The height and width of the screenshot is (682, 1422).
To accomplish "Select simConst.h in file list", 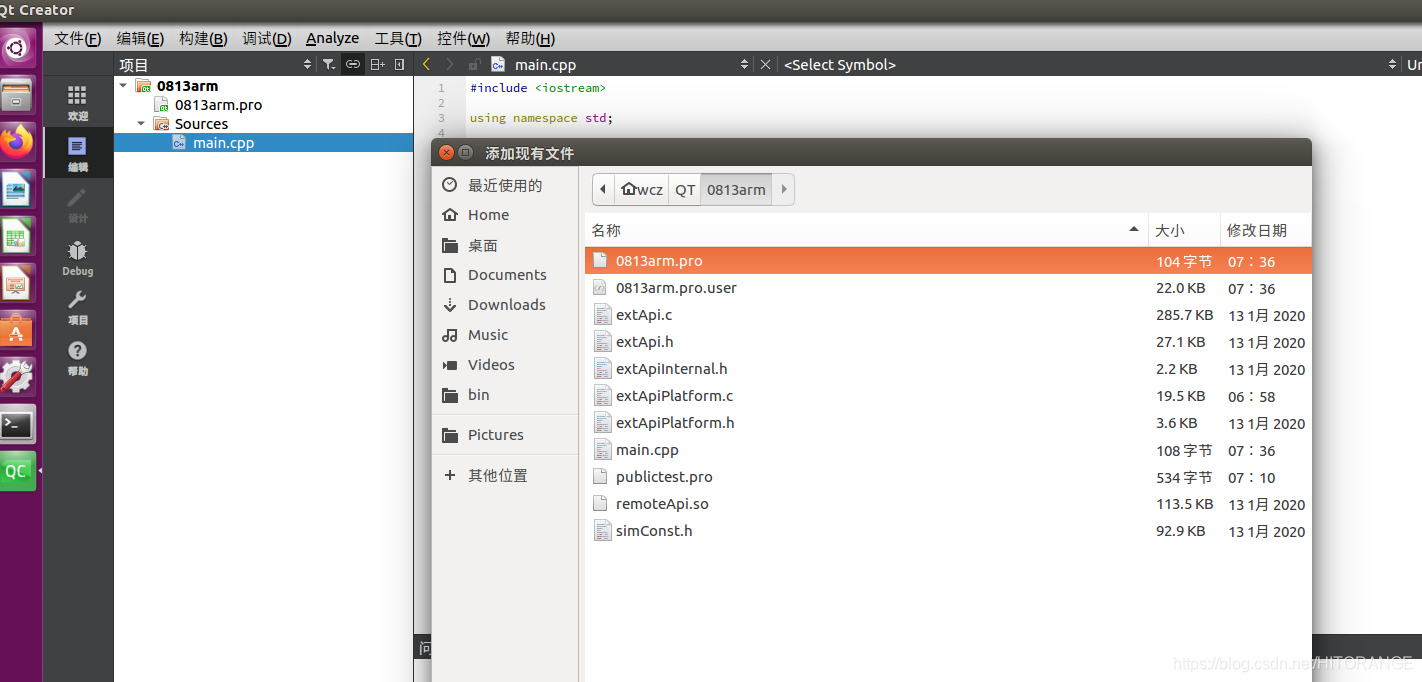I will (948, 531).
